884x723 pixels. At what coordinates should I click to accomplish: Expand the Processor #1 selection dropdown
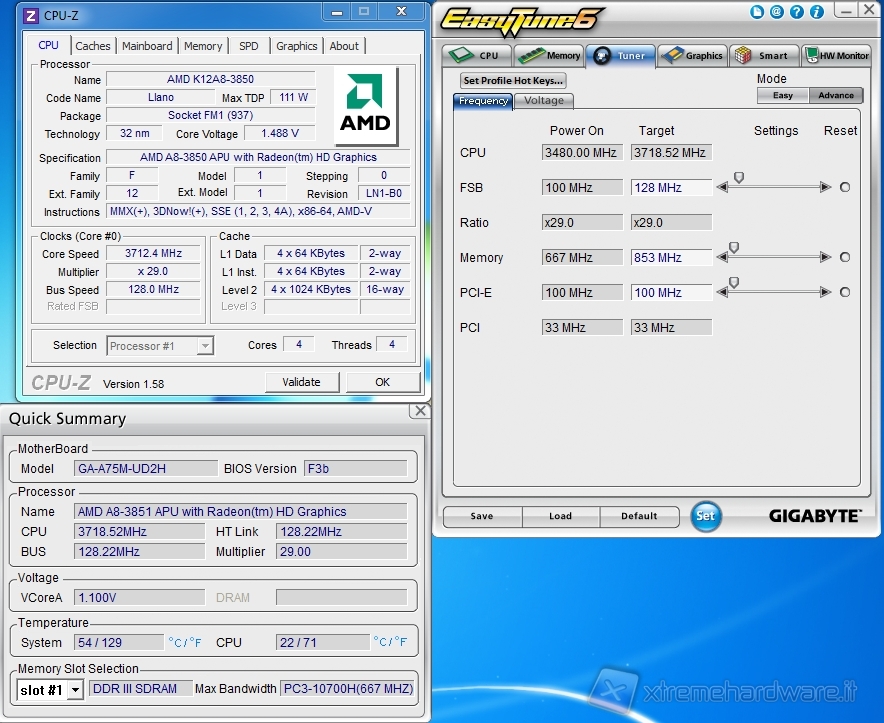(x=205, y=346)
